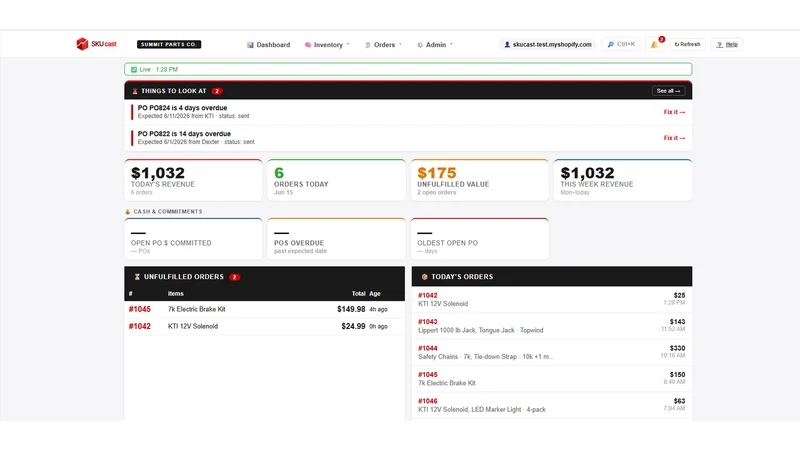Click the Help question mark icon
The height and width of the screenshot is (450, 800).
click(x=719, y=44)
